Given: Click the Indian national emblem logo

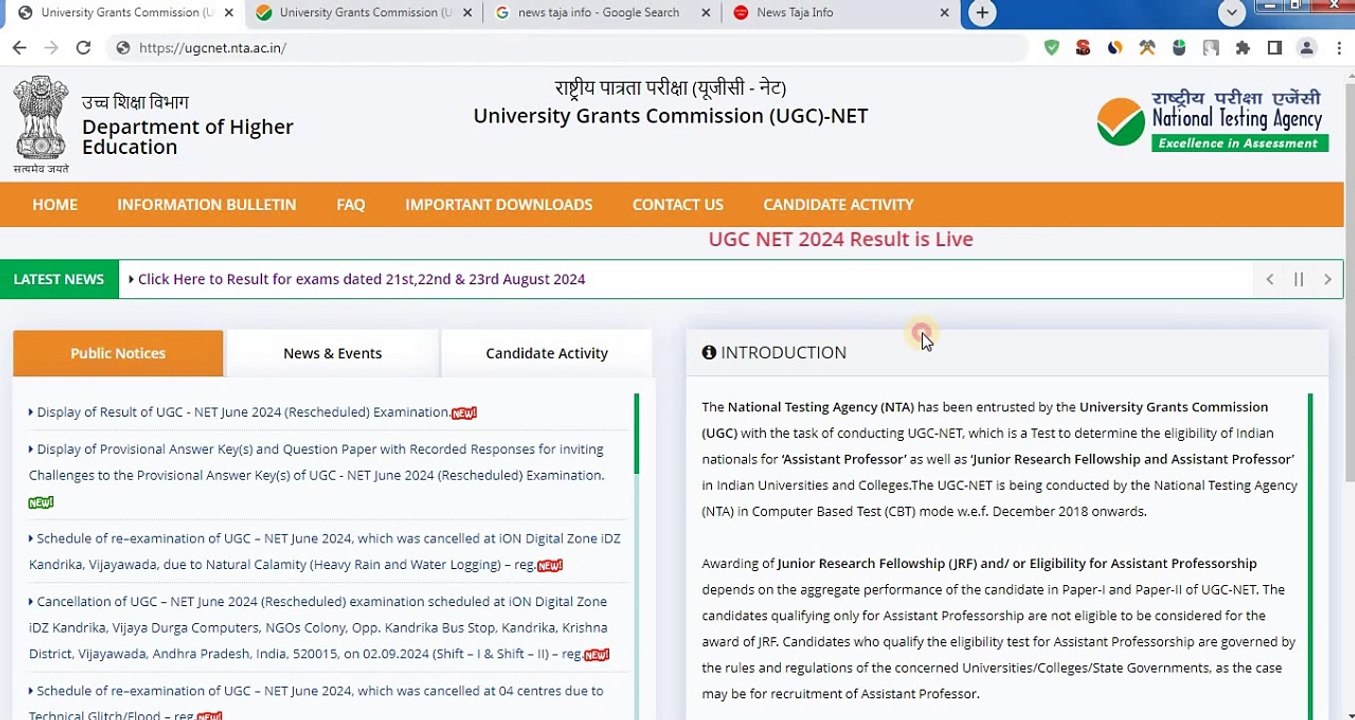Looking at the screenshot, I should click(41, 124).
